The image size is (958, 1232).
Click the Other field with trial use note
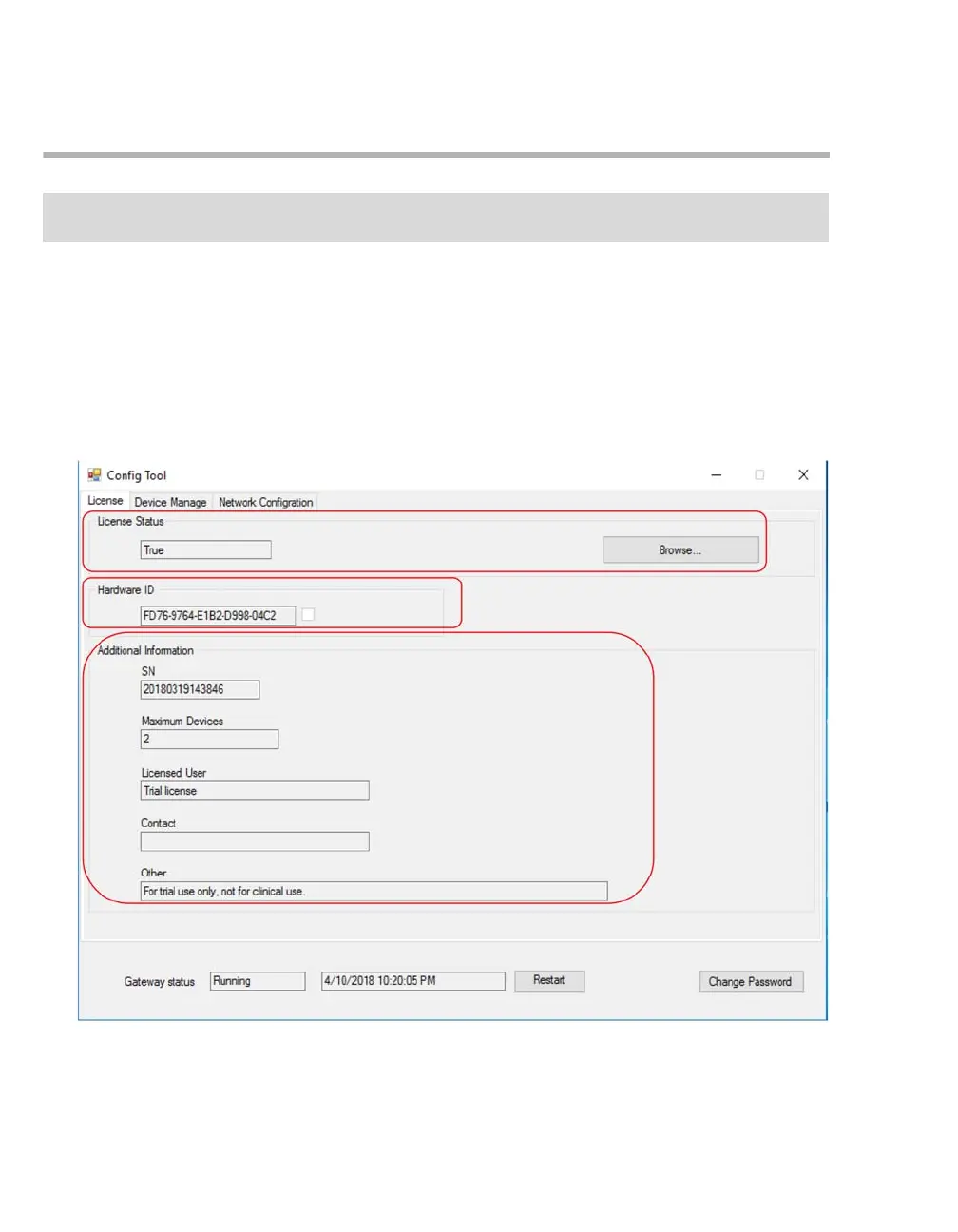pyautogui.click(x=374, y=892)
